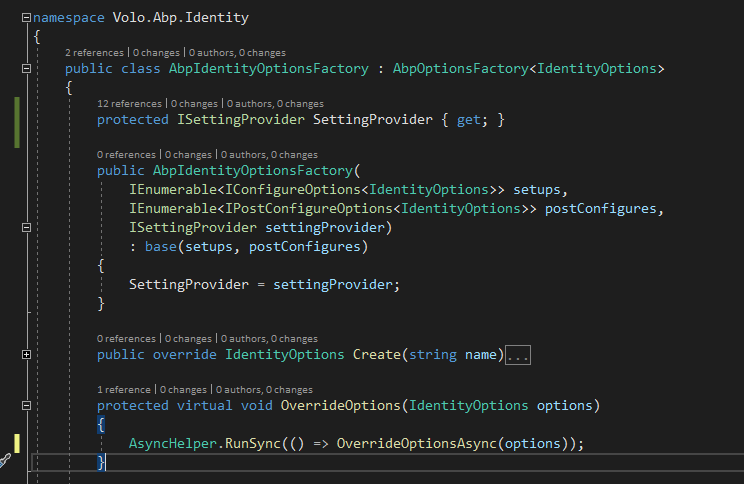Place cursor on 'SettingProvider = settingProvider;' assignment
This screenshot has height=484, width=744.
(x=265, y=285)
